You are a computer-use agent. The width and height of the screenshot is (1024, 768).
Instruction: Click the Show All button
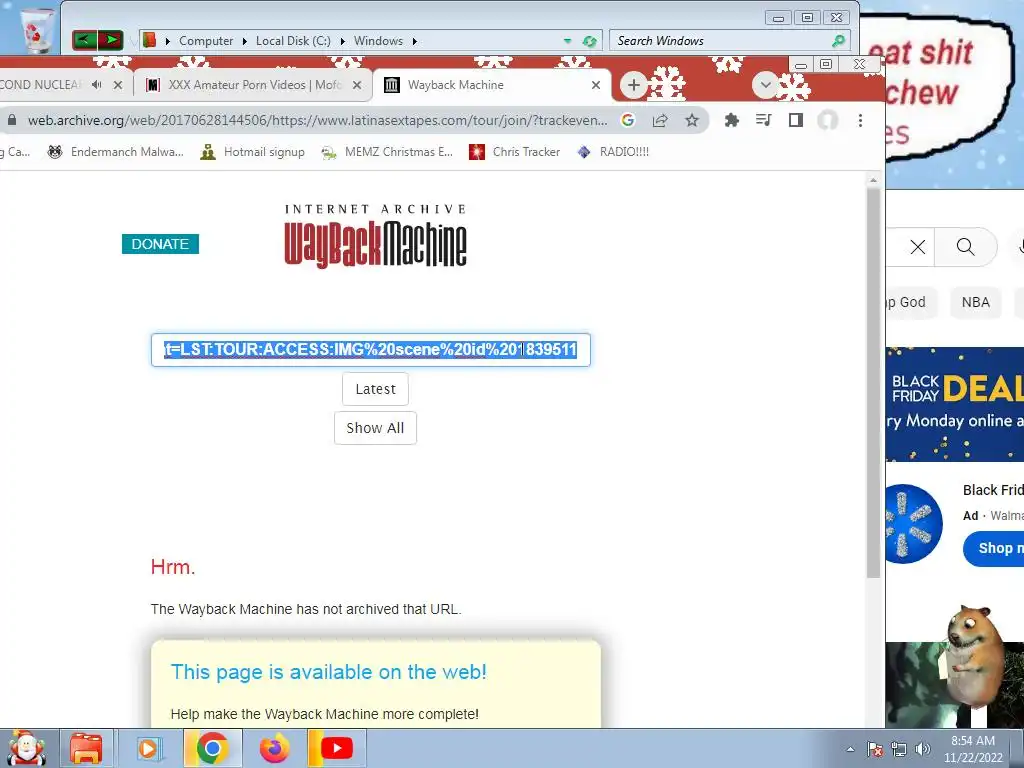(375, 428)
